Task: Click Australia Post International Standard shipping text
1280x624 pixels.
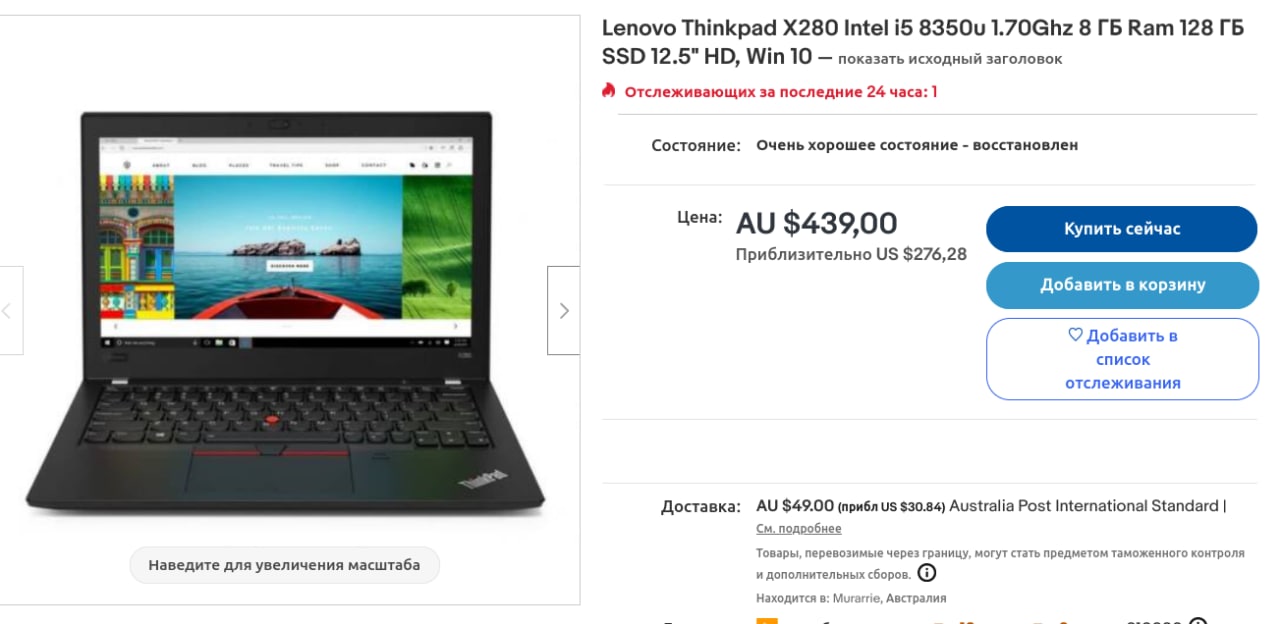Action: (x=1084, y=506)
